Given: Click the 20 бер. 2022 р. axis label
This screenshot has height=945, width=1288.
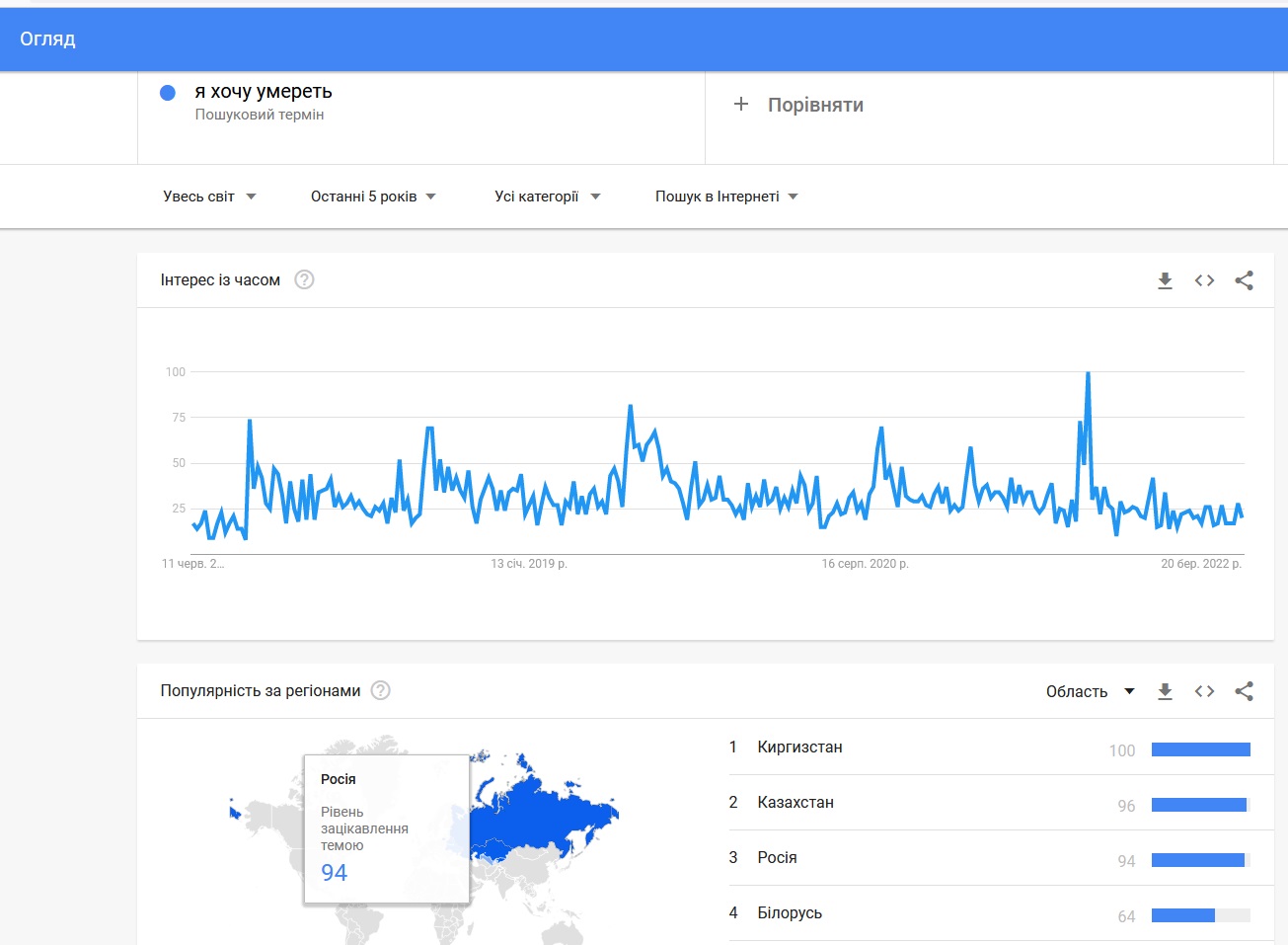Looking at the screenshot, I should 1201,564.
